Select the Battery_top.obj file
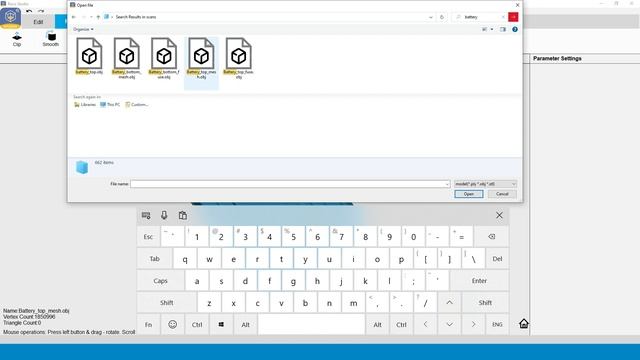 [x=89, y=56]
